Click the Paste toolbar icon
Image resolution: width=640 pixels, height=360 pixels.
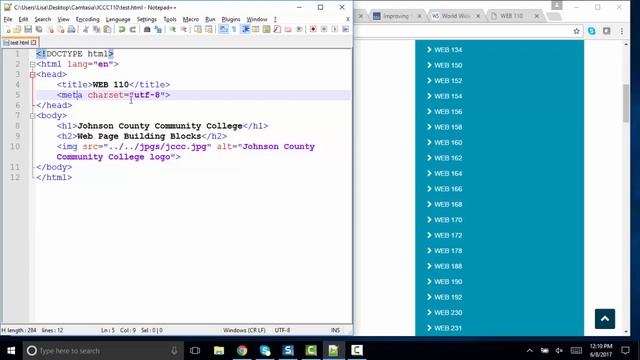107,29
